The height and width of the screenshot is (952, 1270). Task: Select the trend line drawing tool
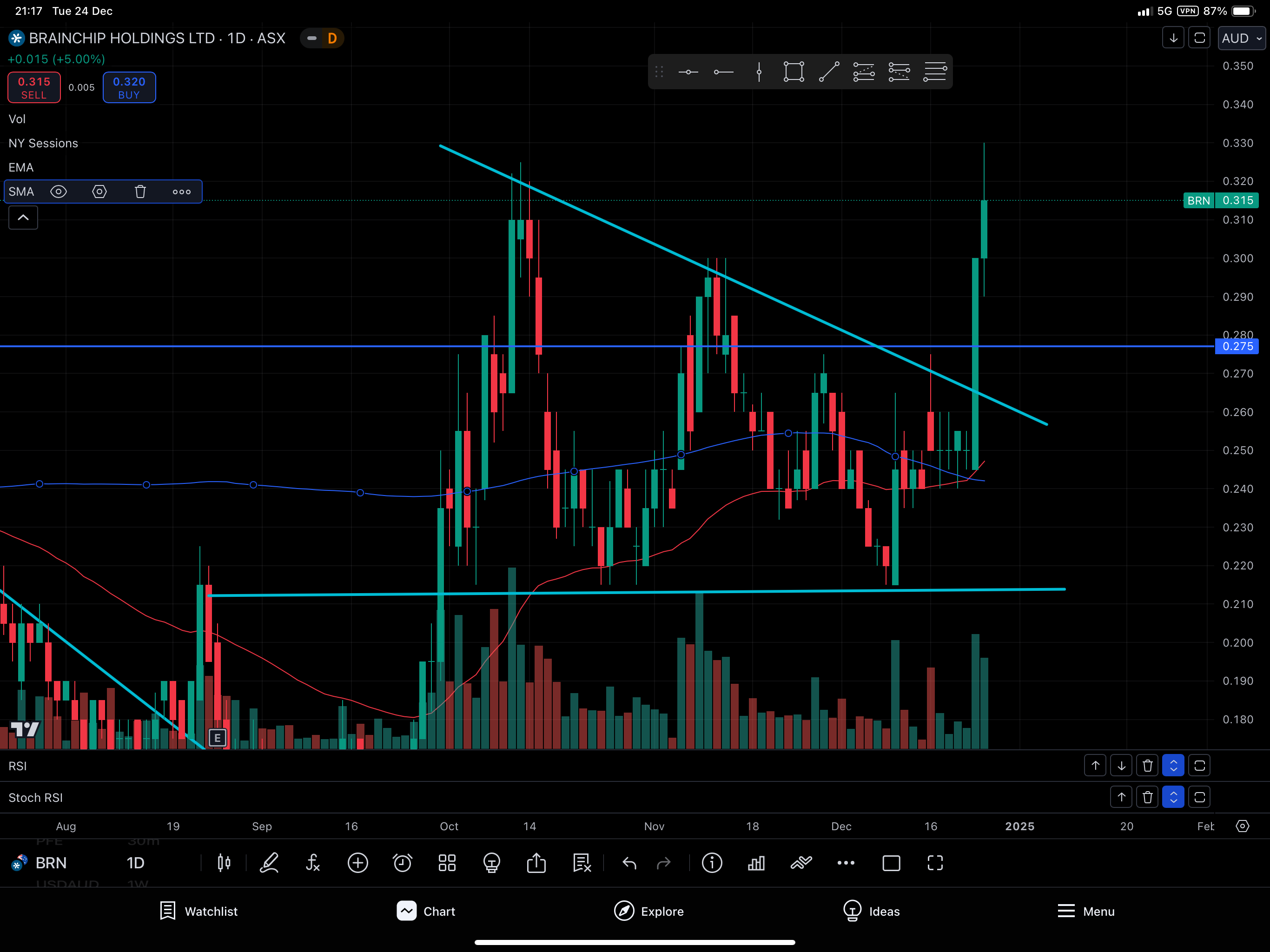click(x=829, y=72)
